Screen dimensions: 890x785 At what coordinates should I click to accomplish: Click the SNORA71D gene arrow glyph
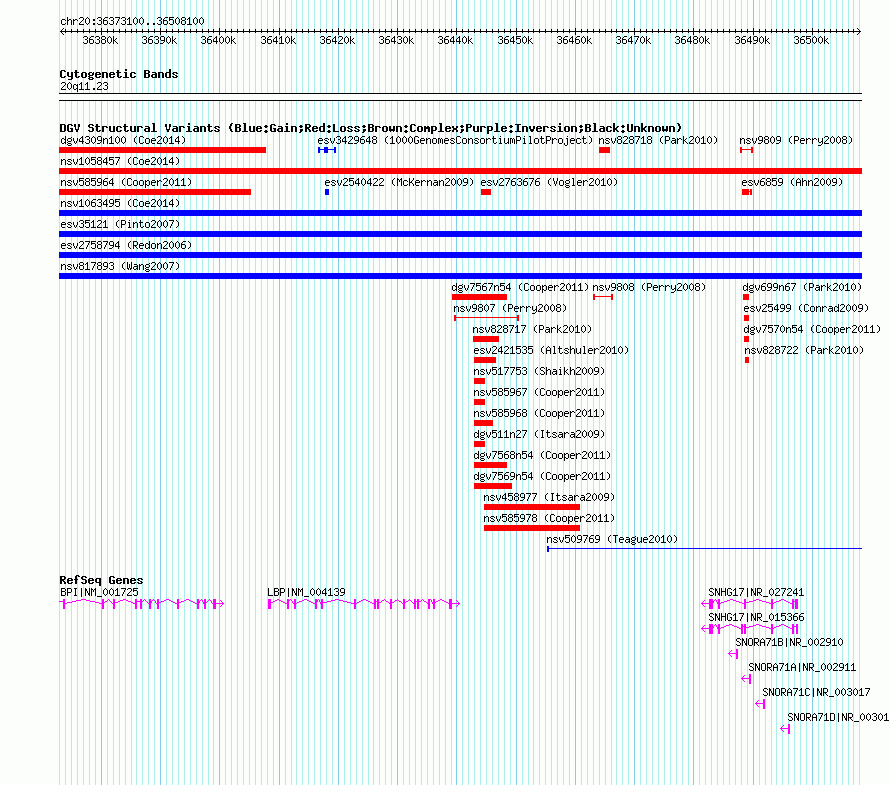[786, 729]
